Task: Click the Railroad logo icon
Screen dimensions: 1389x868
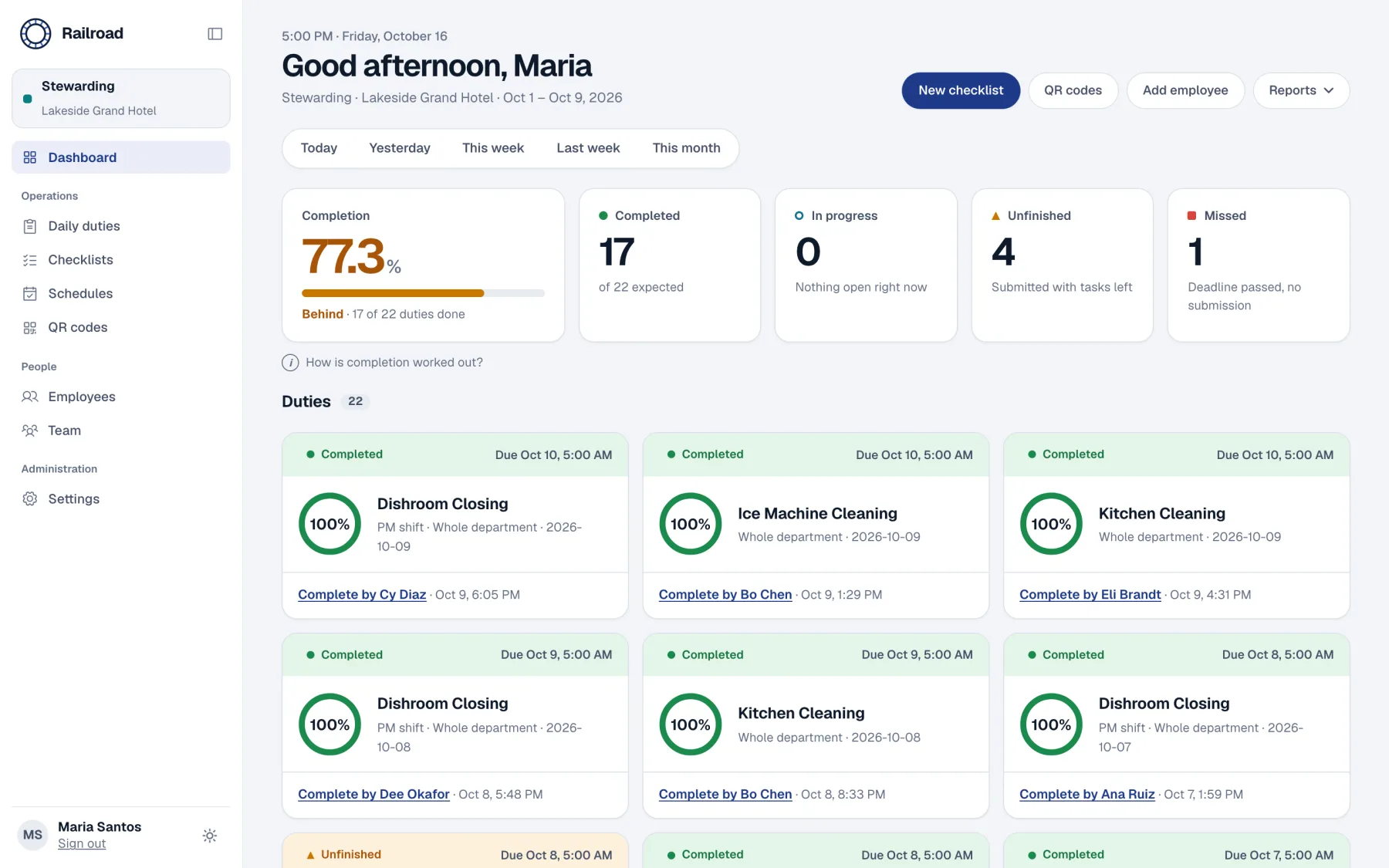Action: click(x=35, y=34)
